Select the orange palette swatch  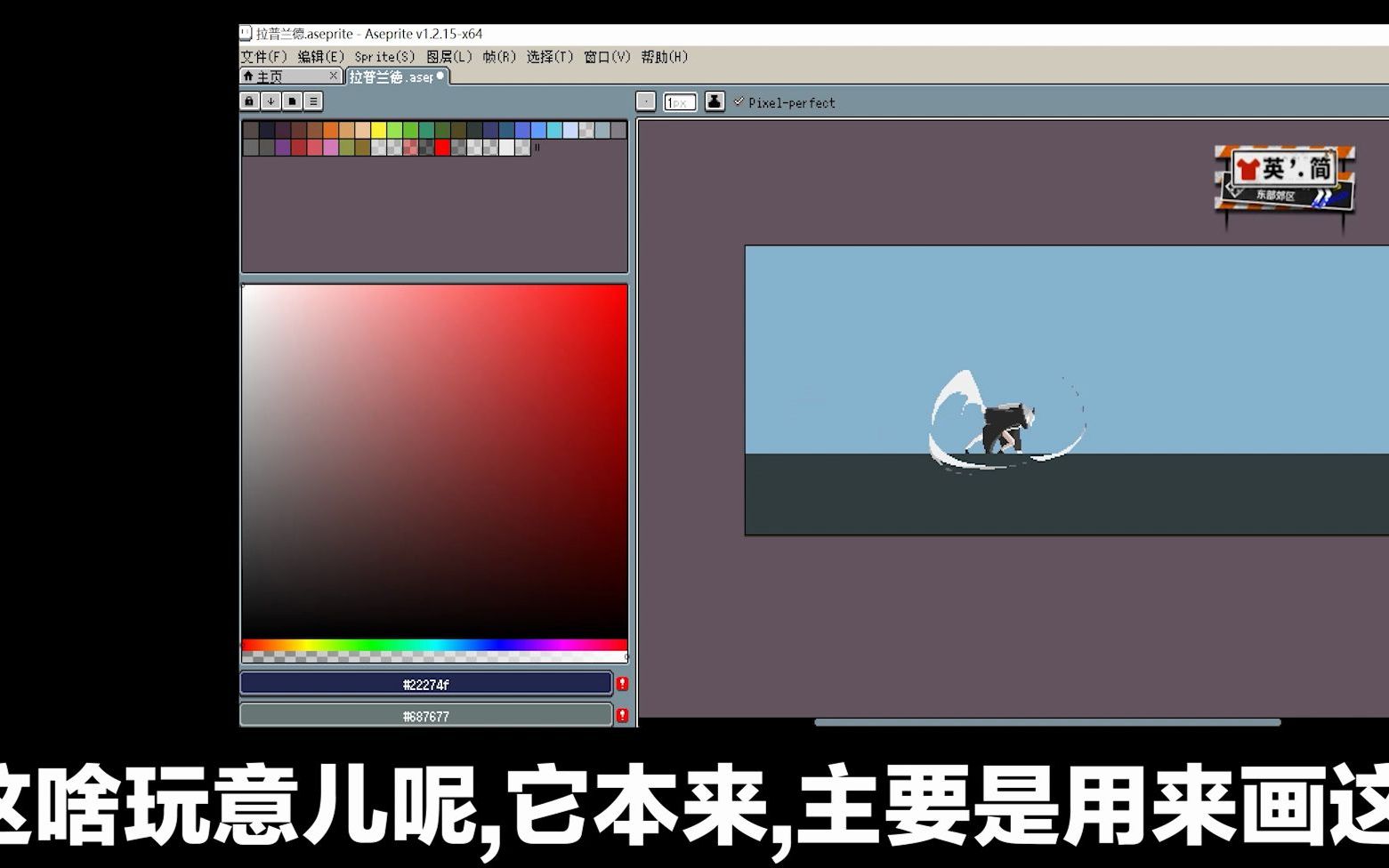click(x=331, y=131)
